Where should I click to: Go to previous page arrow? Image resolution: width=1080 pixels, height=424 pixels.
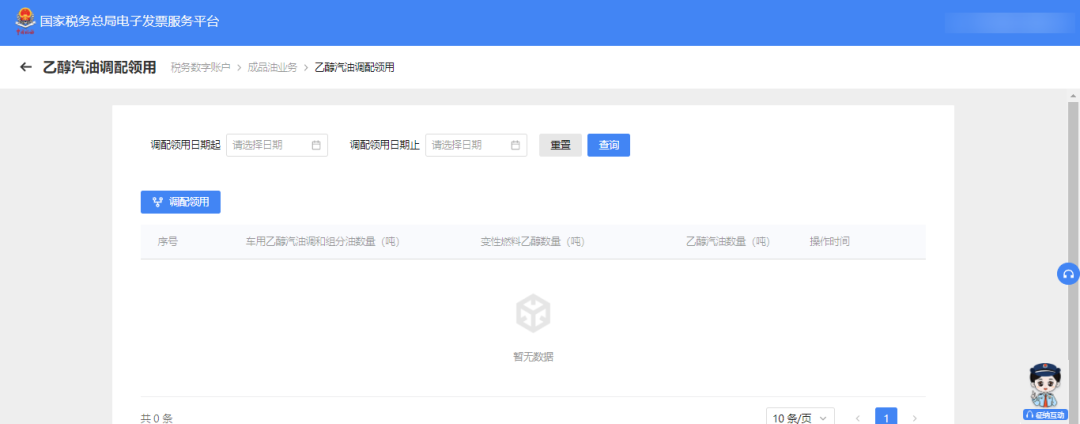point(858,418)
